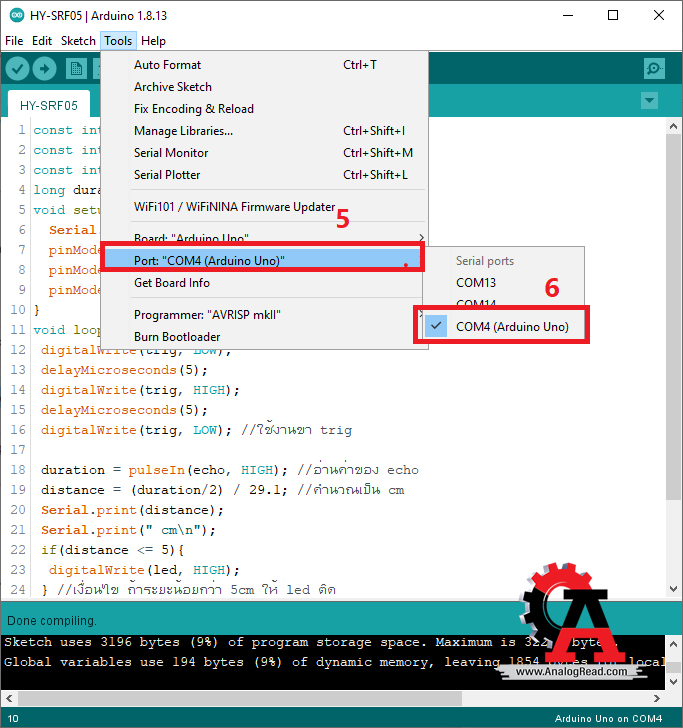Choose Auto Format from Tools menu

tap(264, 65)
